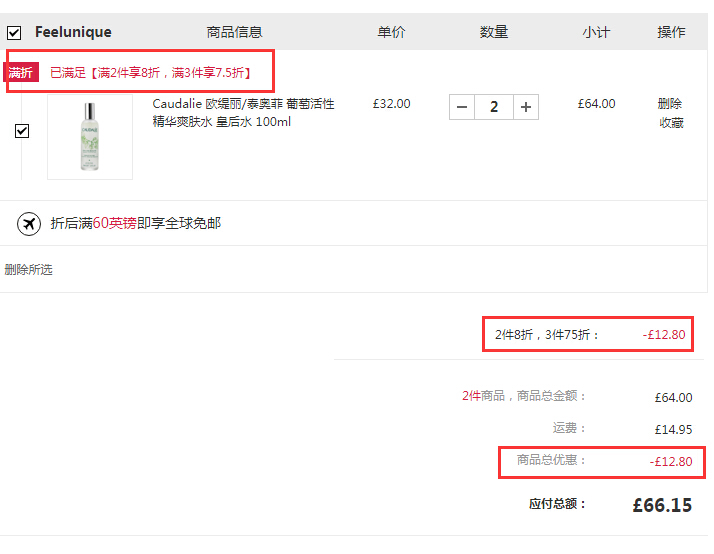Click the quantity input field showing 2
Image resolution: width=714 pixels, height=554 pixels.
494,107
